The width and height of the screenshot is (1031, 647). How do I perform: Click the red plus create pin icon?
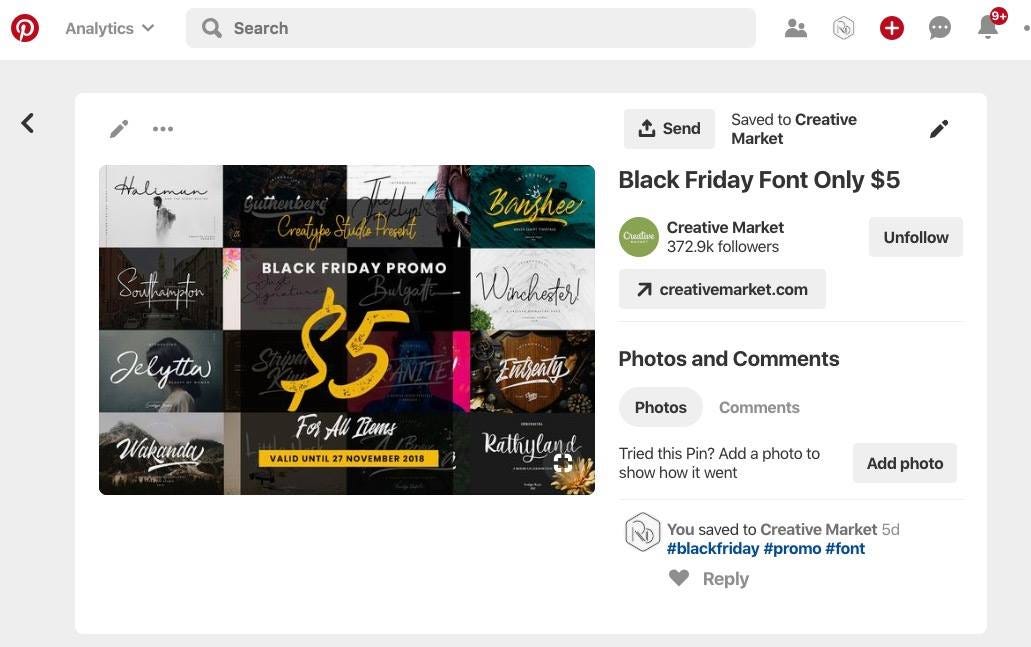click(892, 28)
